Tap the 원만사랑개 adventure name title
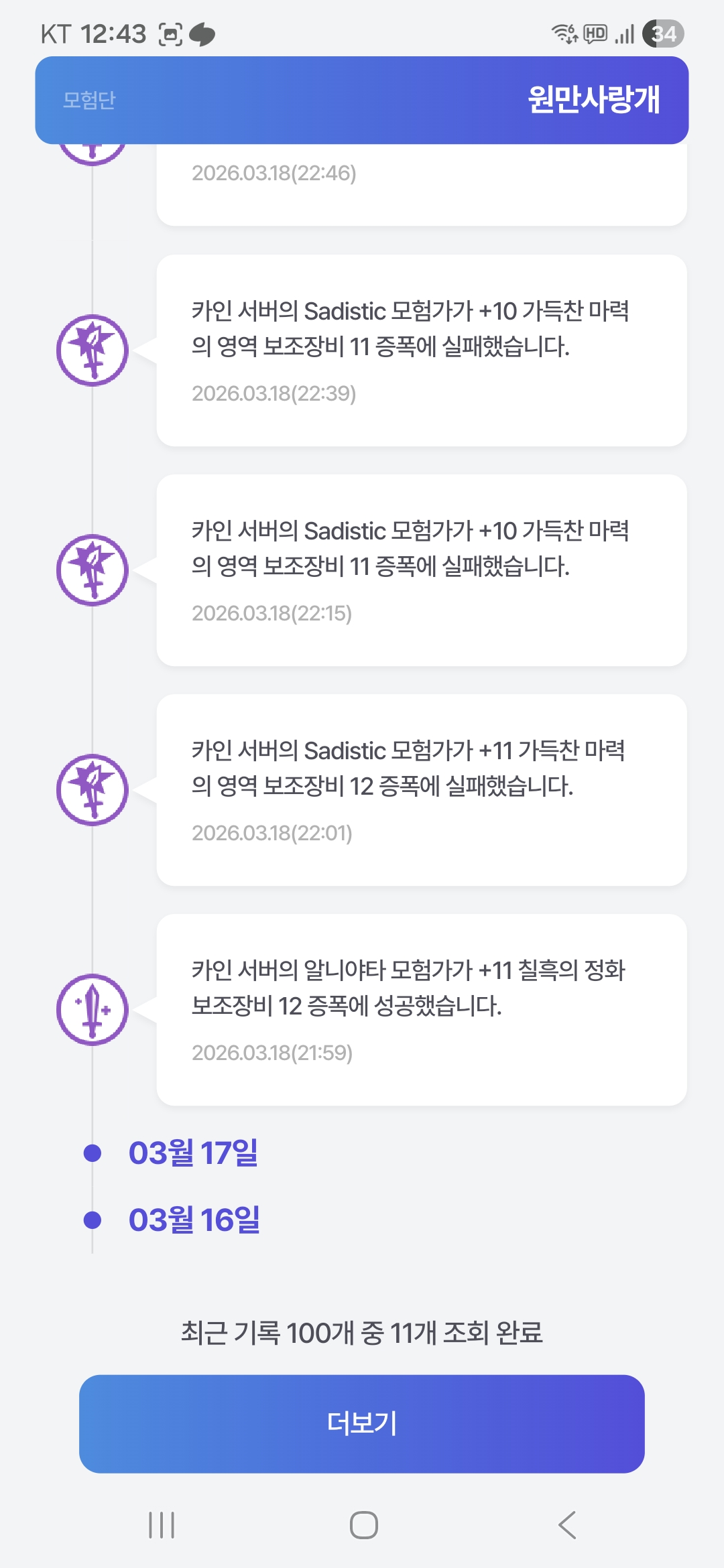Viewport: 724px width, 1568px height. coord(593,100)
